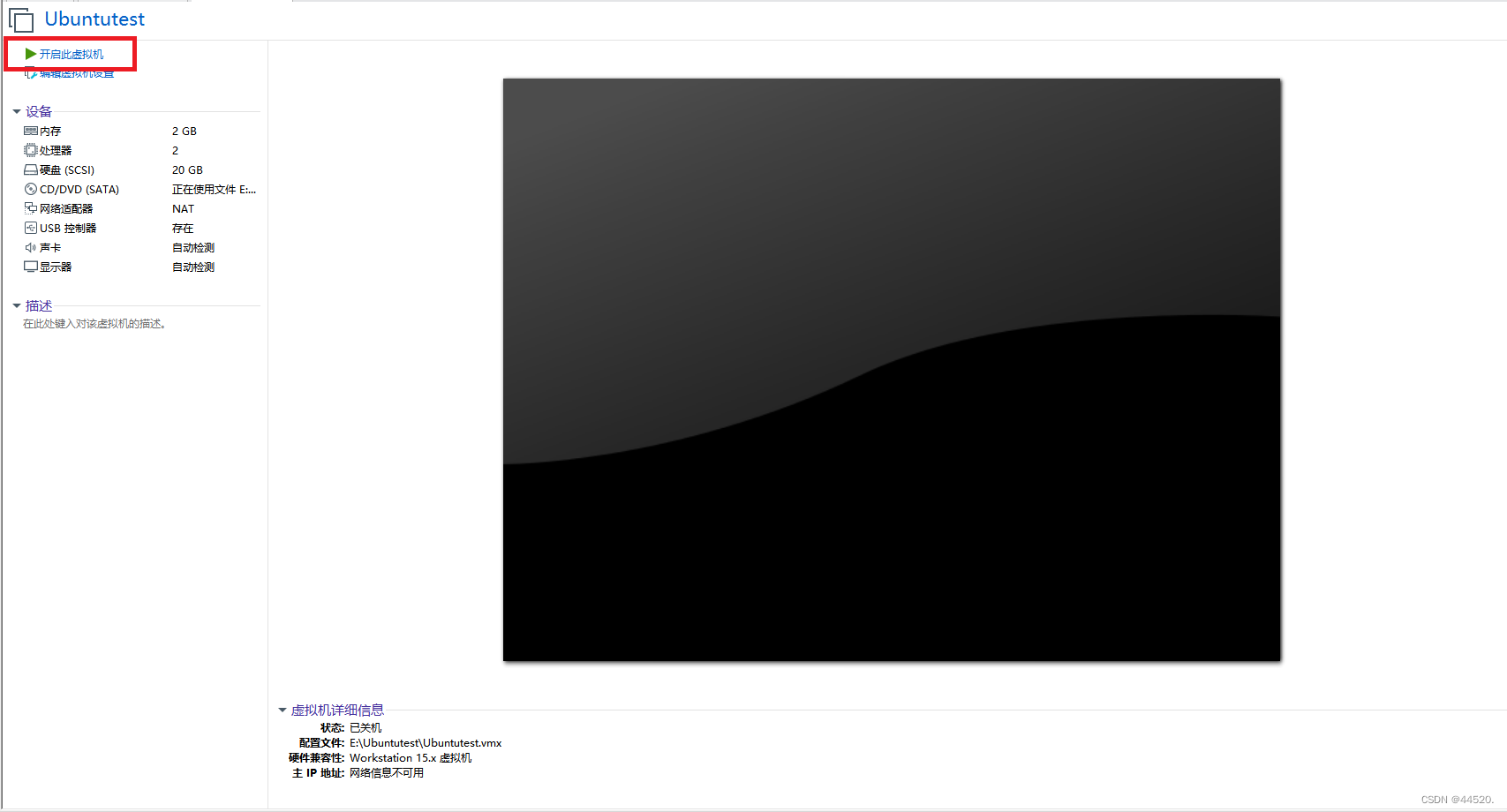Click the processor (处理器) icon
The image size is (1507, 812).
tap(31, 150)
